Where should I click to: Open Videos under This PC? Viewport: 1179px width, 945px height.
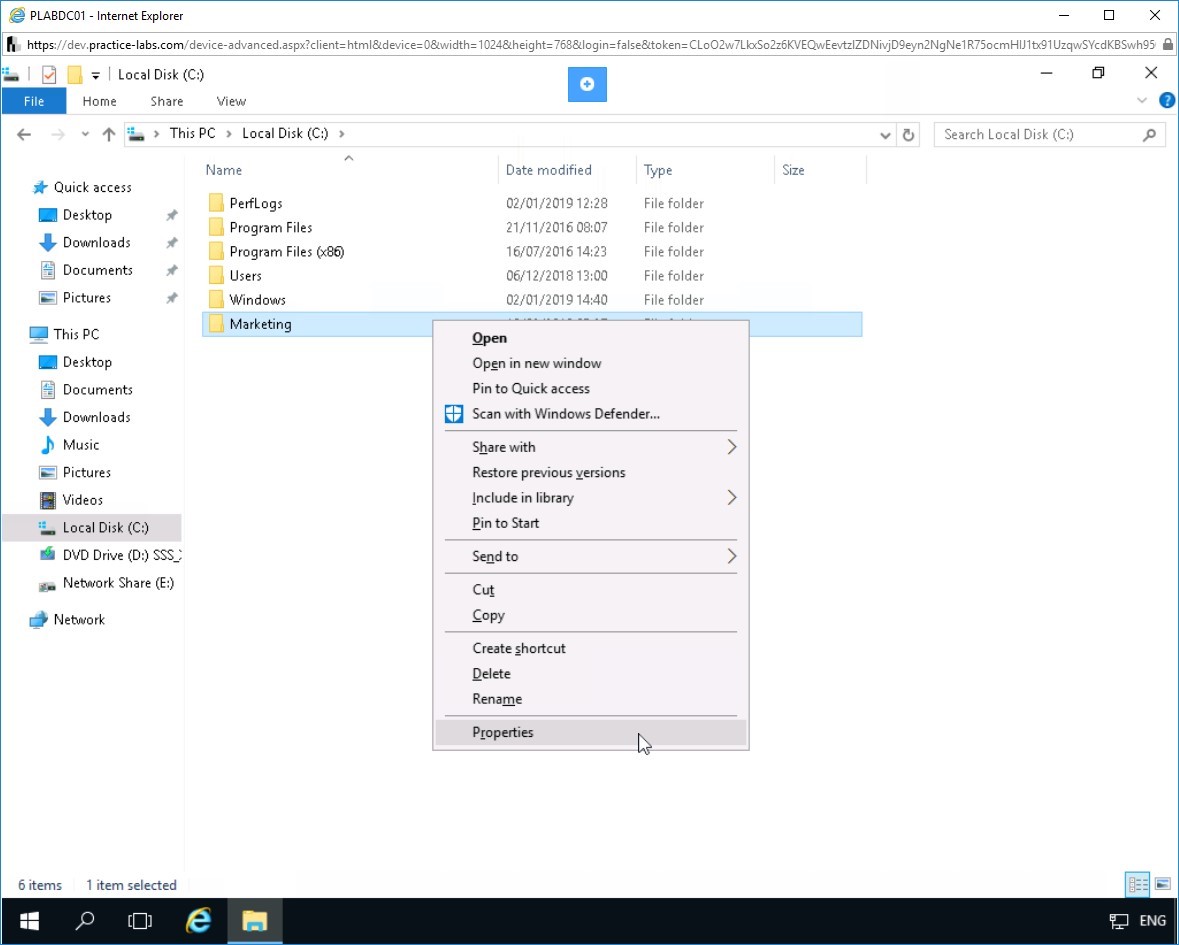tap(82, 500)
